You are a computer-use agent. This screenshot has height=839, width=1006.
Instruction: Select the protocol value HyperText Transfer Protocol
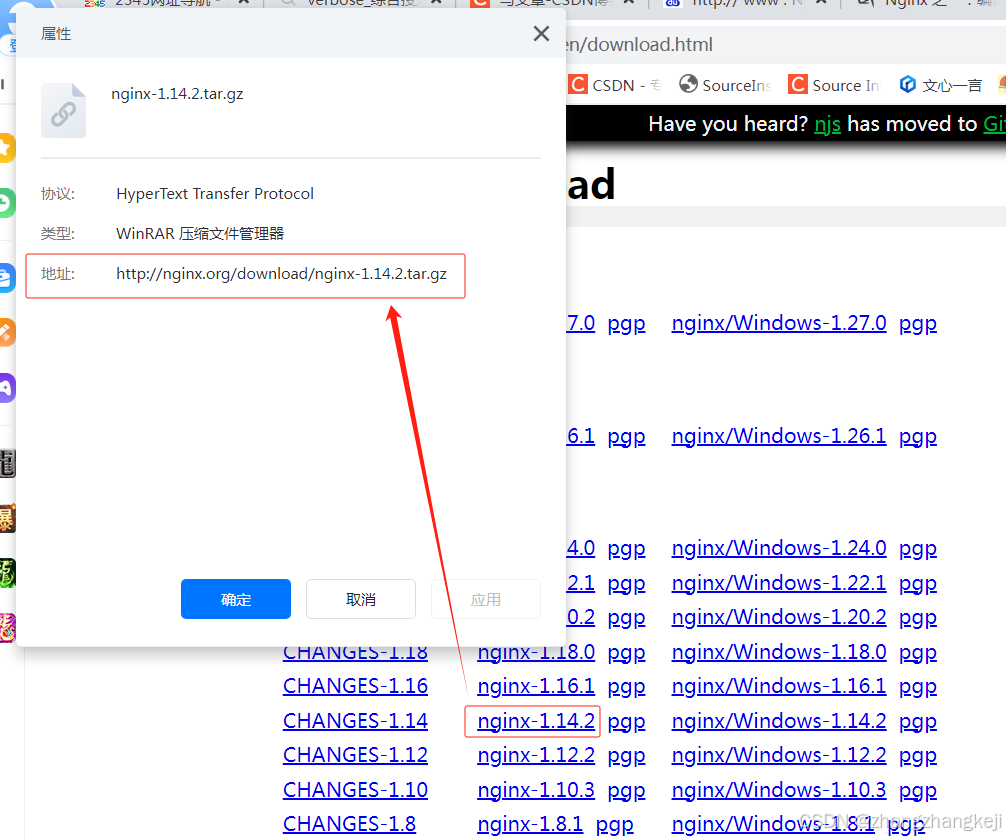pos(215,194)
